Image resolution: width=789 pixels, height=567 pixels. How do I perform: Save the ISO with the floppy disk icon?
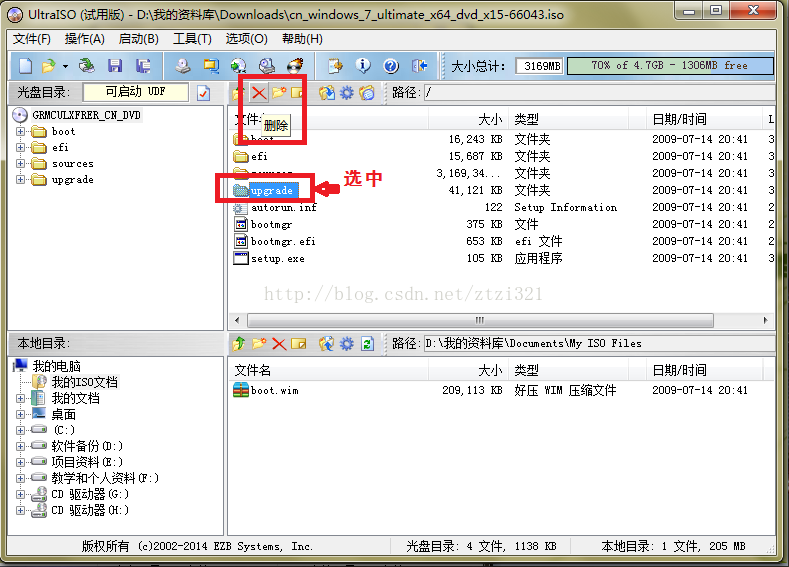pos(115,66)
